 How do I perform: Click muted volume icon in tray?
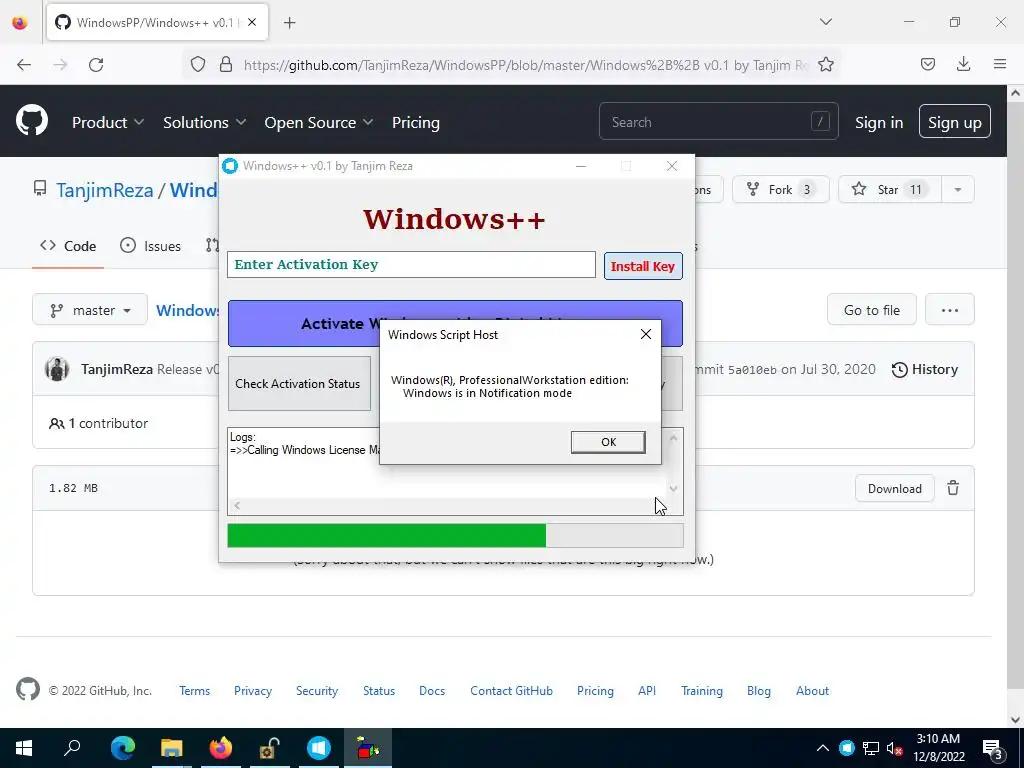894,748
